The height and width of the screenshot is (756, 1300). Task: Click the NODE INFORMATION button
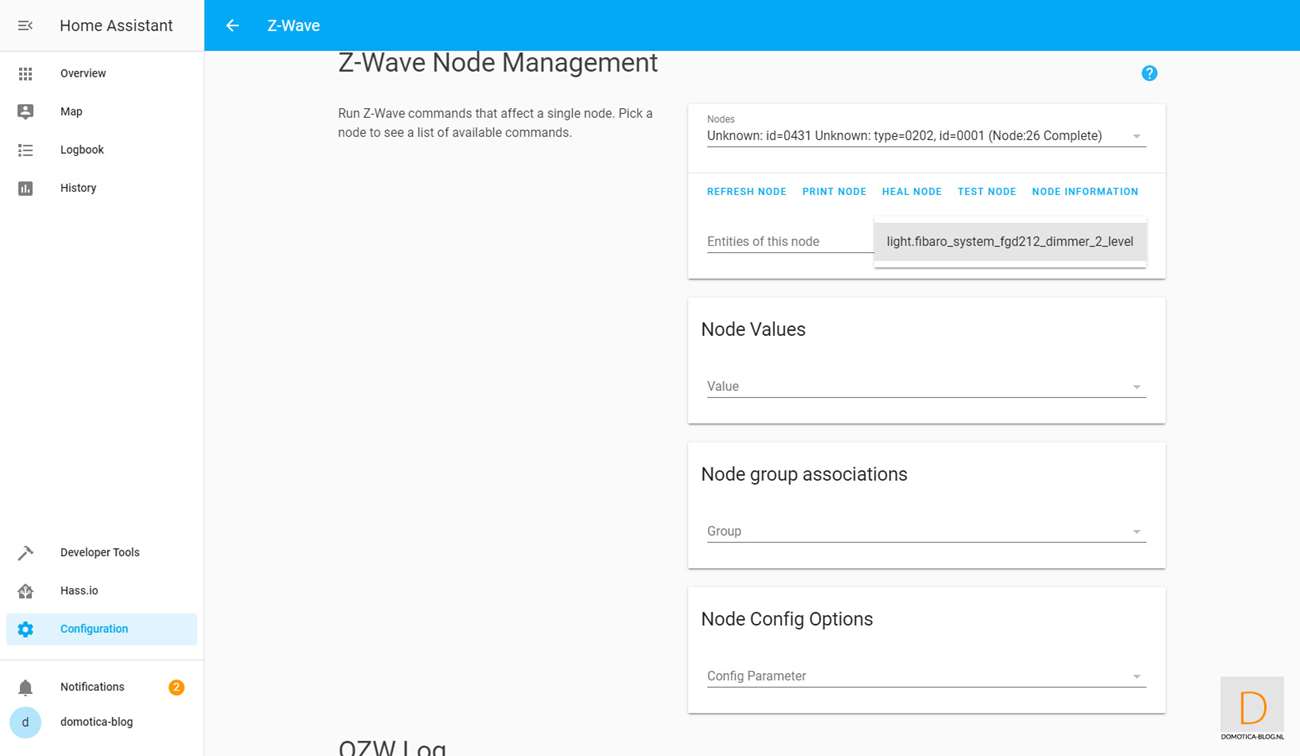coord(1084,192)
